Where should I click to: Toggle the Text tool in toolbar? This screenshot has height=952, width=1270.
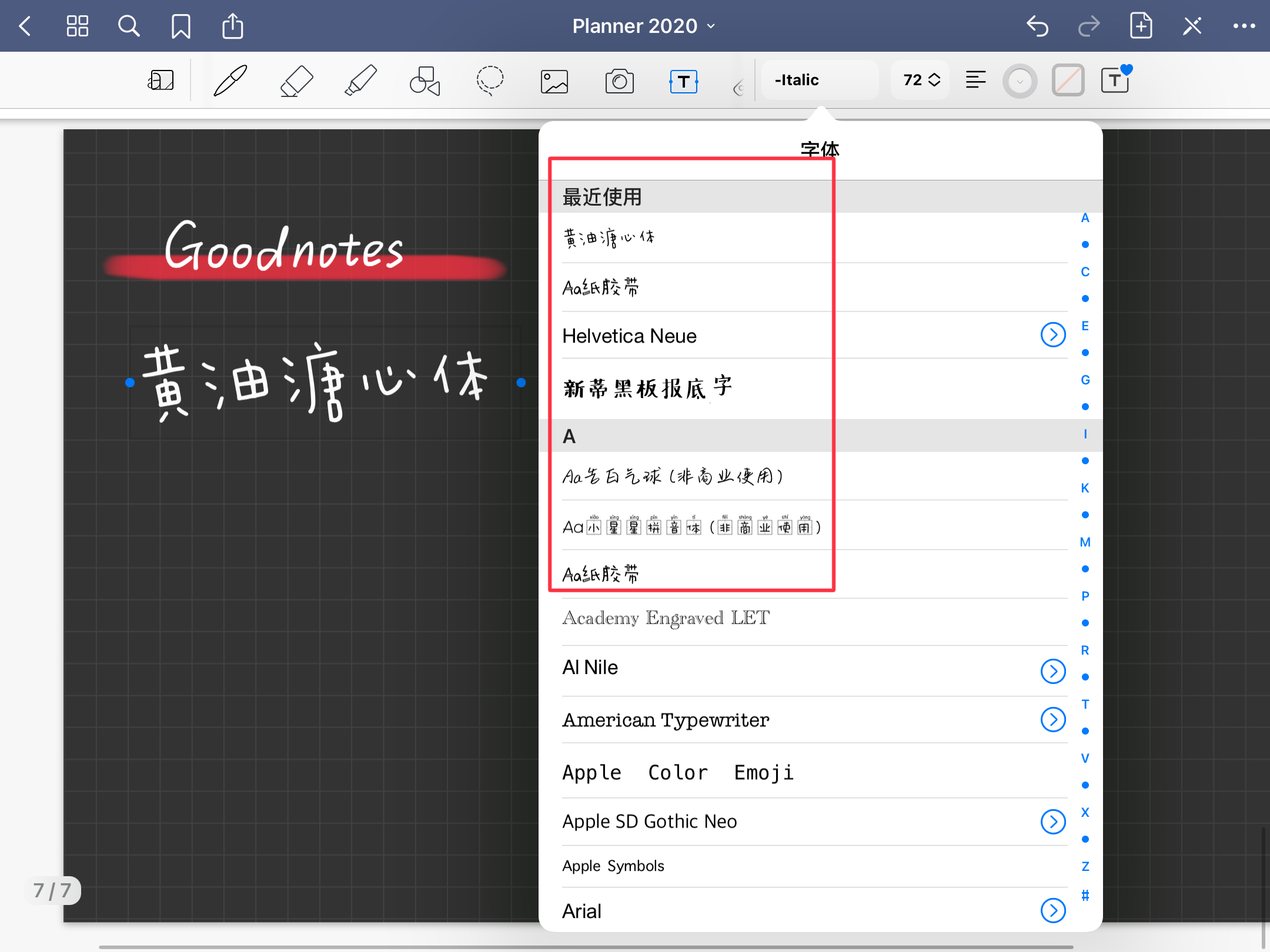[x=683, y=81]
